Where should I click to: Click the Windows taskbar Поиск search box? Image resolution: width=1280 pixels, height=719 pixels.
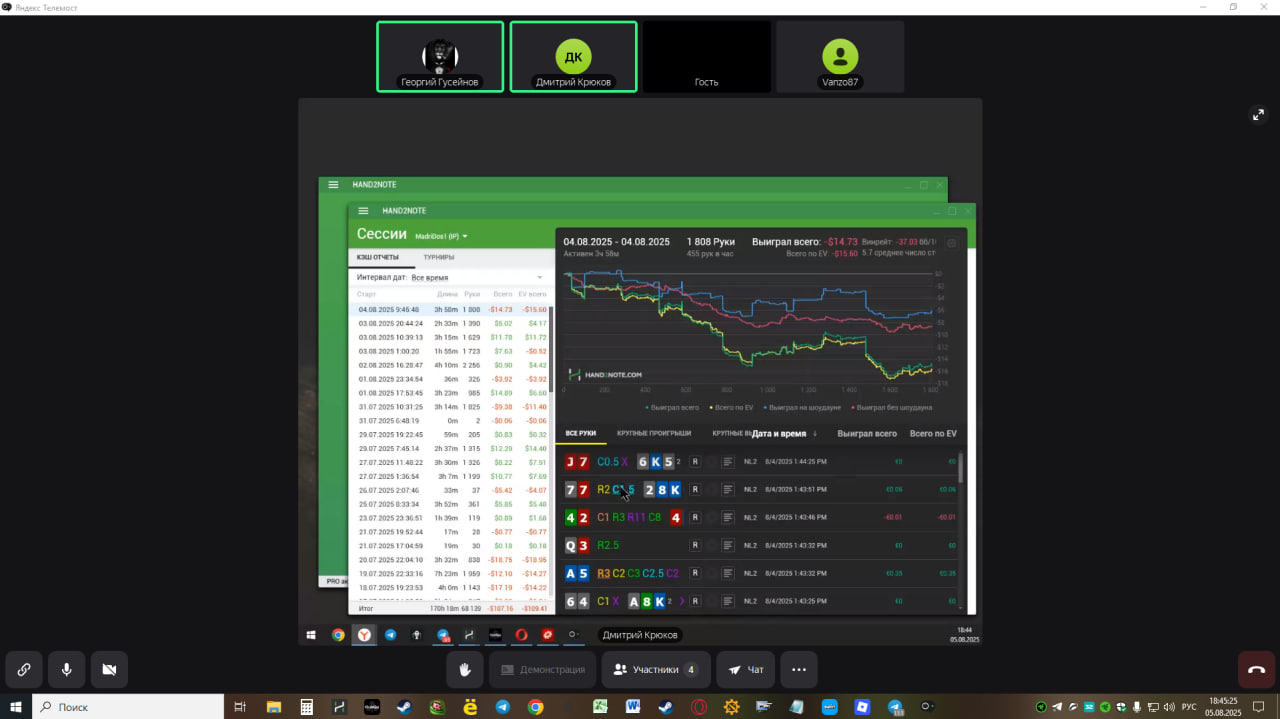(x=128, y=707)
